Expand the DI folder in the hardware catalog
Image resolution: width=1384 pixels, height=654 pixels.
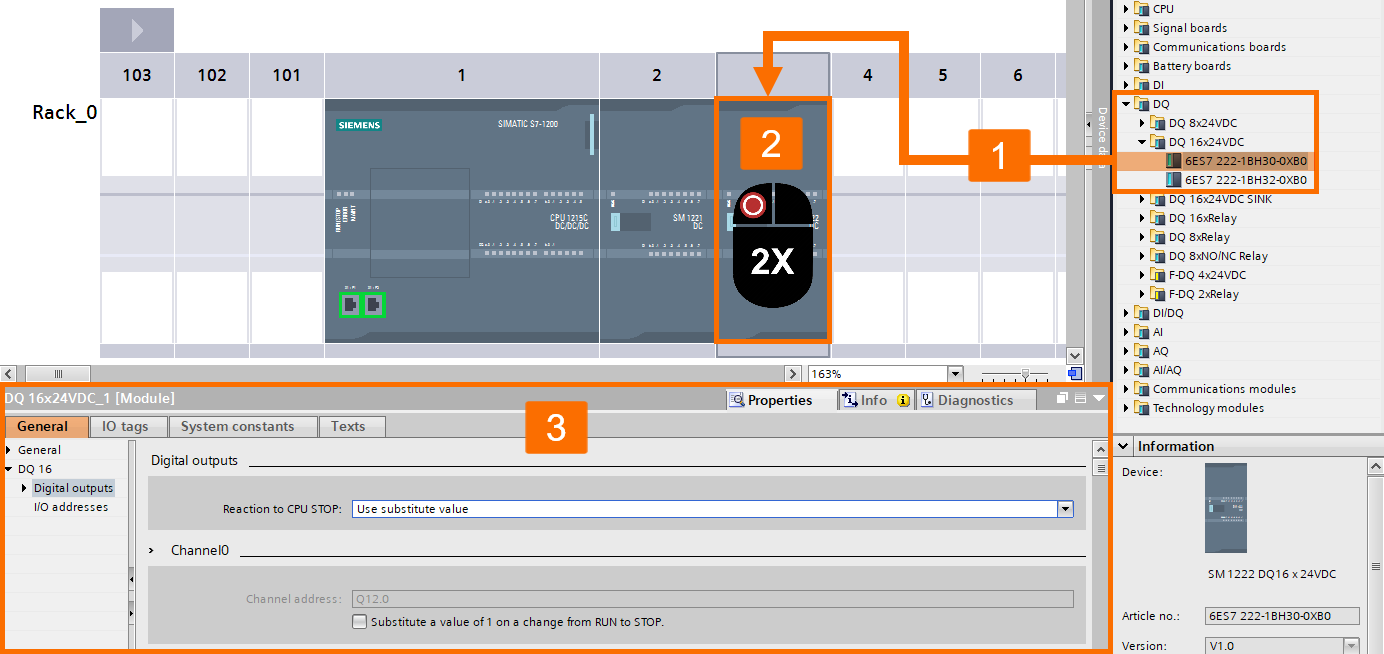tap(1124, 85)
